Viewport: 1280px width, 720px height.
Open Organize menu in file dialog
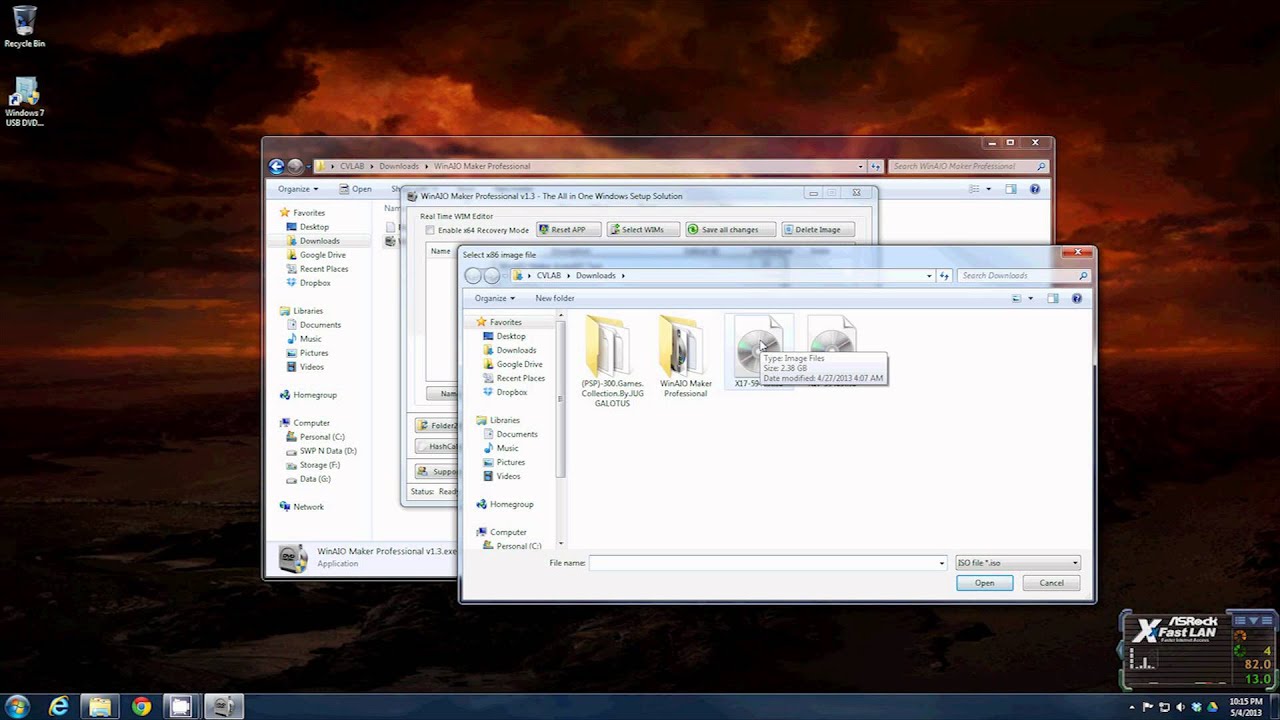(495, 298)
